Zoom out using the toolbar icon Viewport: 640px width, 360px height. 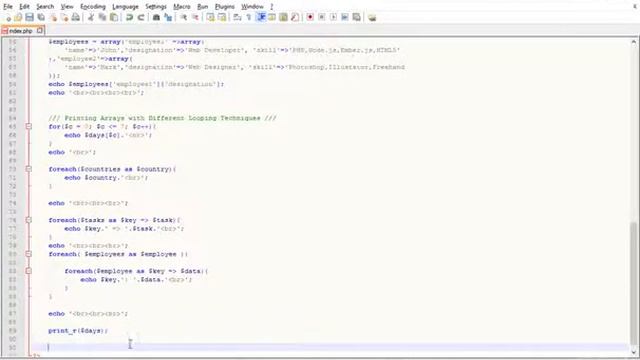(195, 17)
